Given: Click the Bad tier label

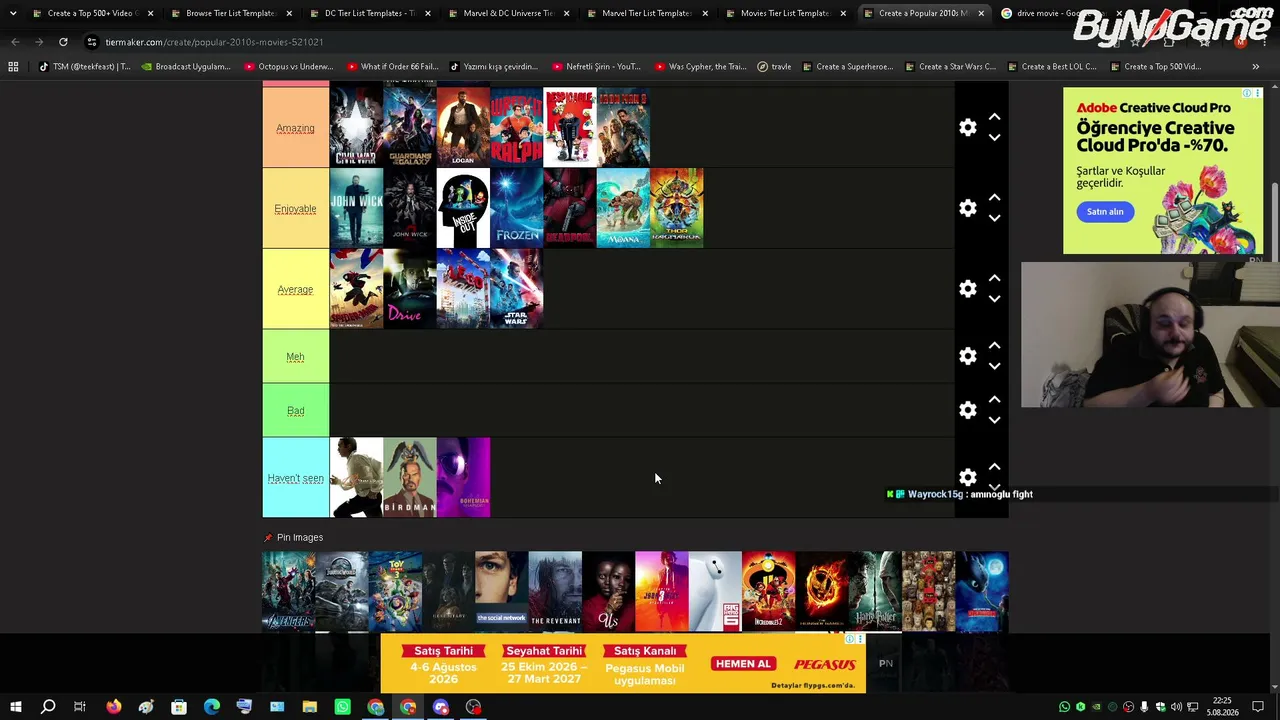Looking at the screenshot, I should click(295, 410).
